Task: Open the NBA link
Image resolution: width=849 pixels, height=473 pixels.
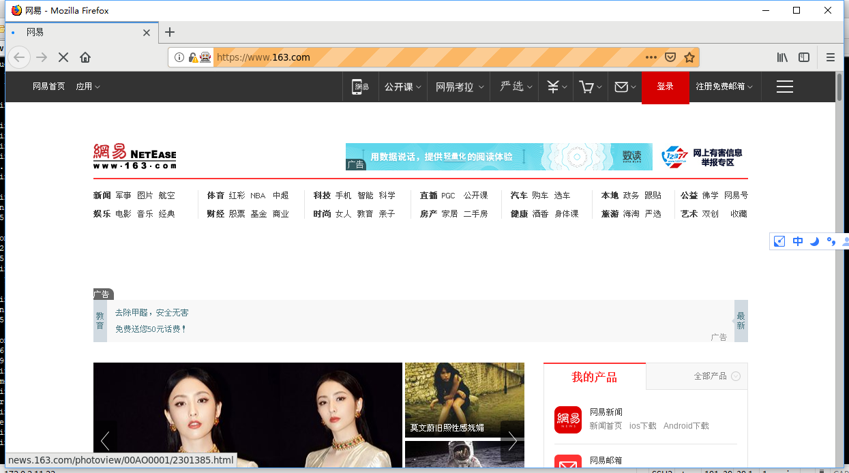Action: [258, 195]
